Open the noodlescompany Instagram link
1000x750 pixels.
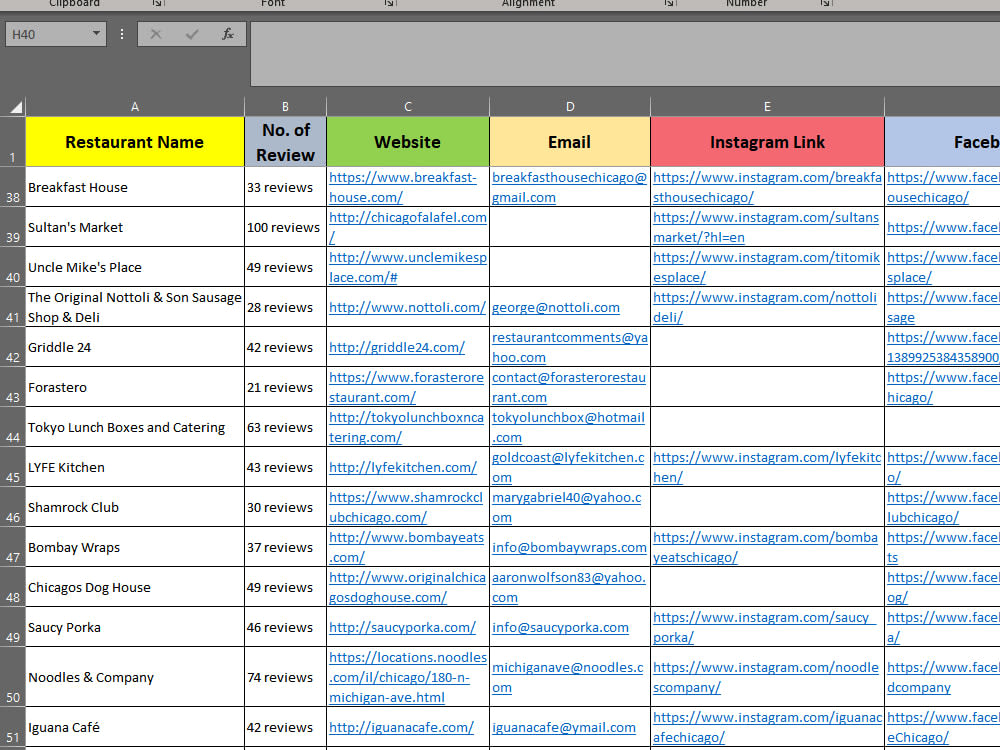pyautogui.click(x=766, y=677)
